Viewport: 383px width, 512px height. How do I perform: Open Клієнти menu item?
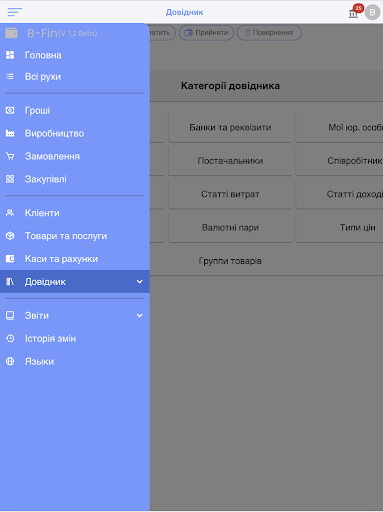[x=75, y=213]
